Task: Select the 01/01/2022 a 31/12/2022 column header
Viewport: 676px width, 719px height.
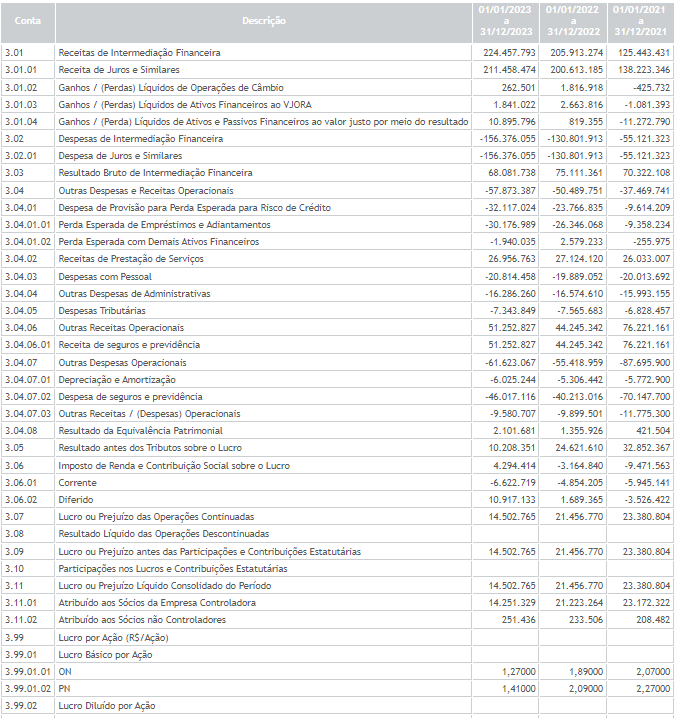Action: point(573,21)
